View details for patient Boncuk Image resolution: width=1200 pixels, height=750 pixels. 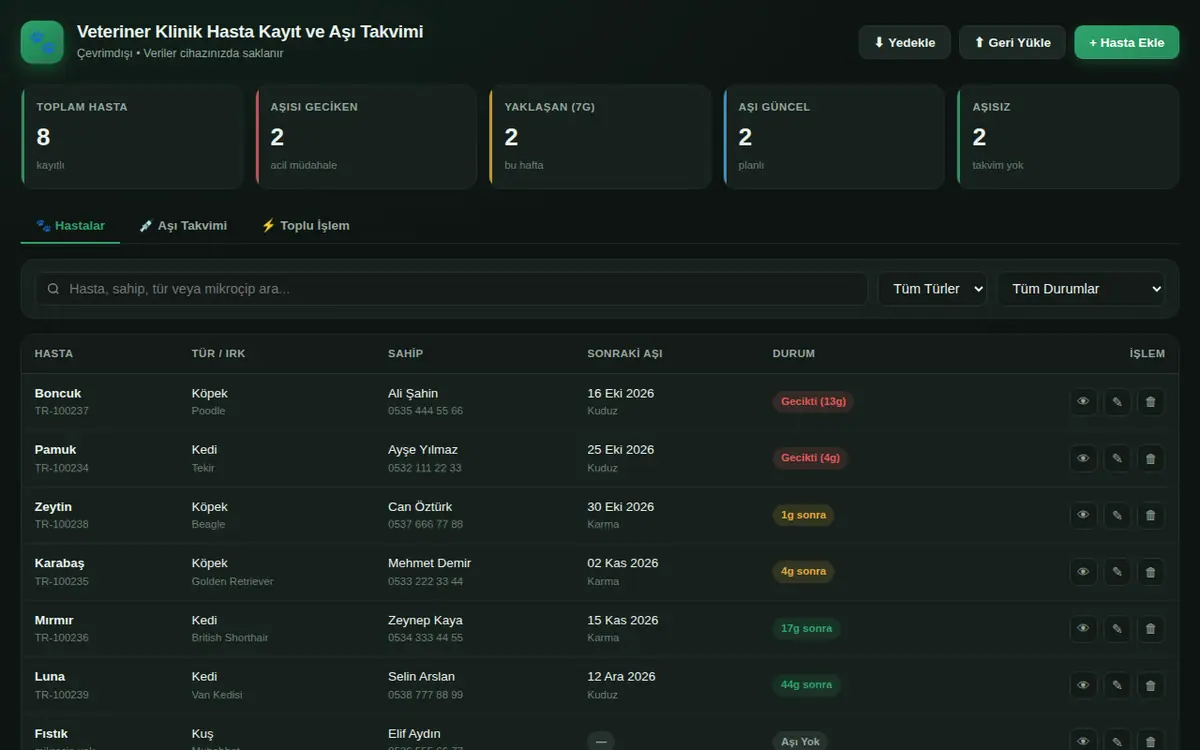point(1083,402)
